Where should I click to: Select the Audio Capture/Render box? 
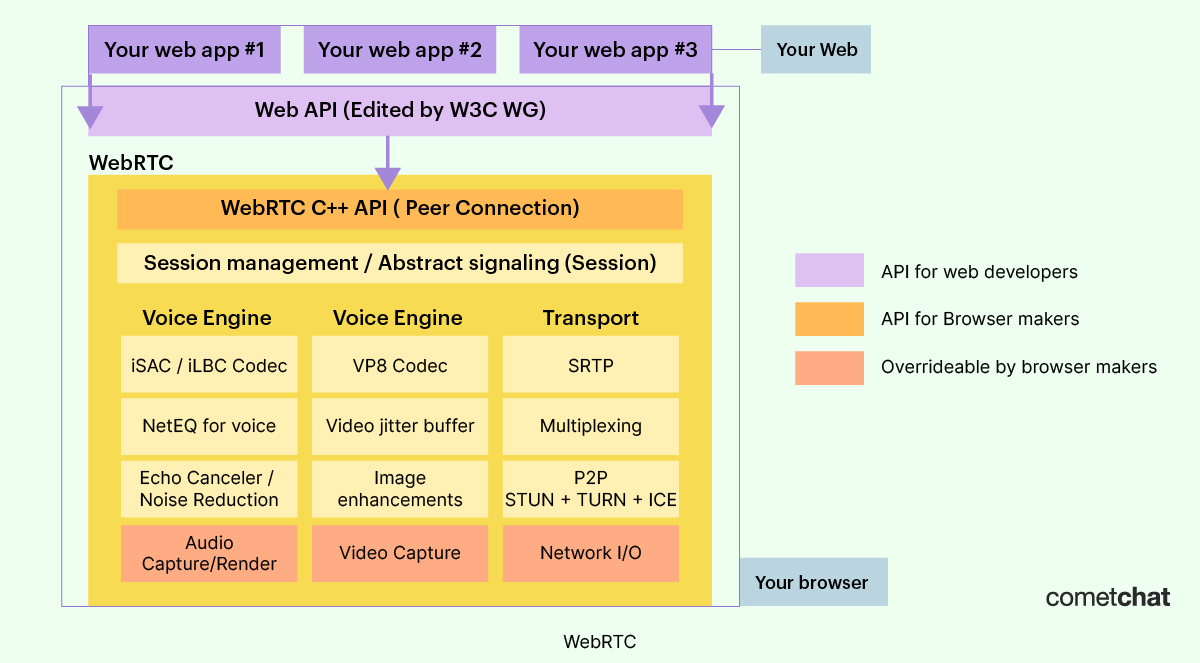point(209,553)
